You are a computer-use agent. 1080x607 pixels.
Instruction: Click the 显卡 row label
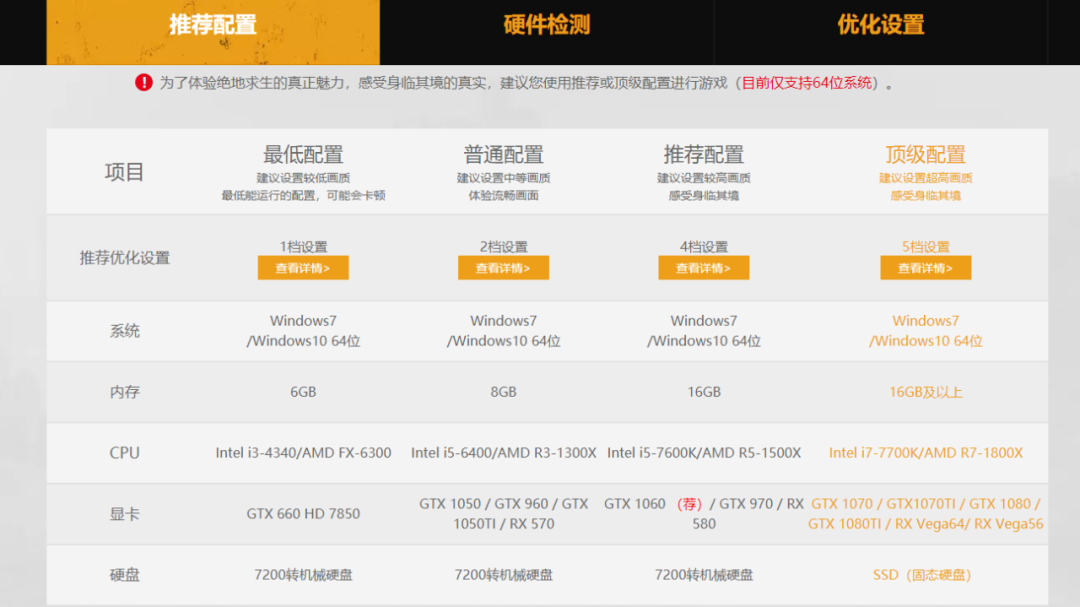[x=125, y=514]
